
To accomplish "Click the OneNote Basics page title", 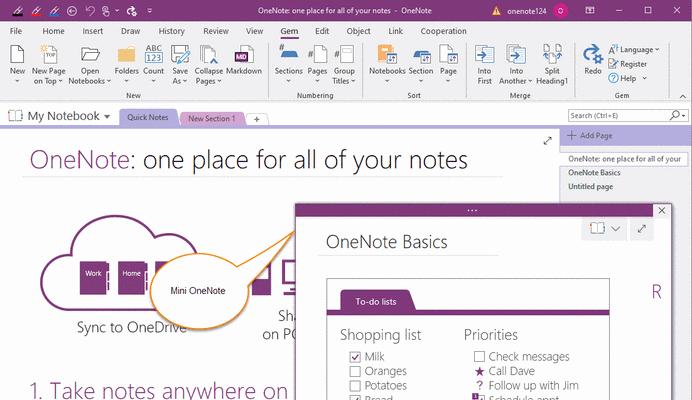I will (x=387, y=242).
